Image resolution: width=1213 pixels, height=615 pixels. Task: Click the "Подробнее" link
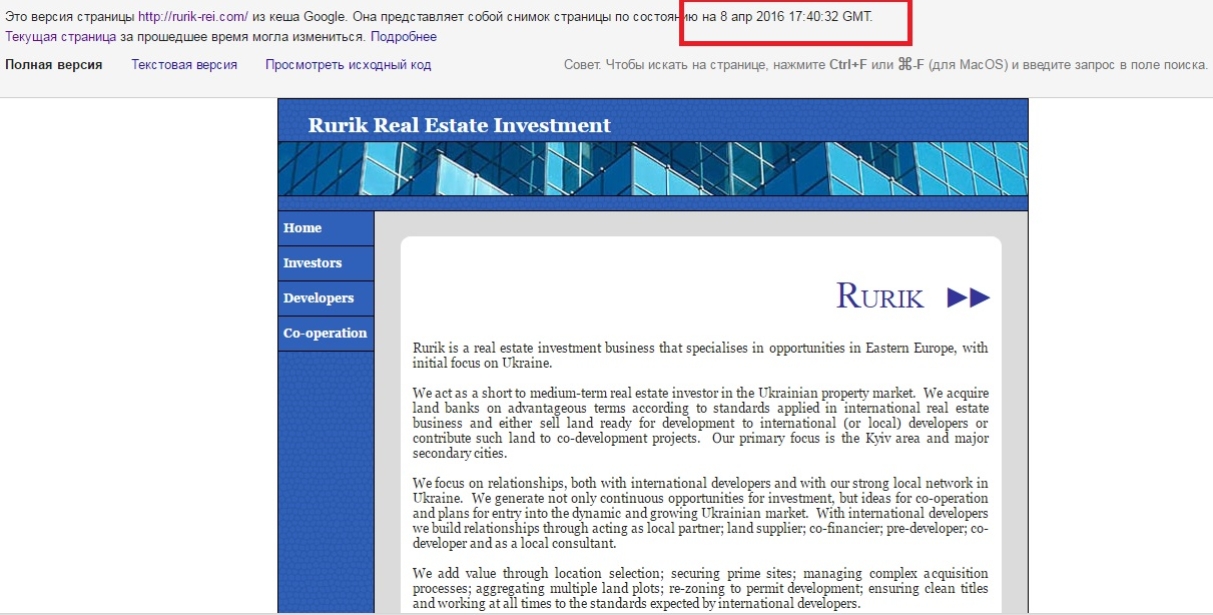pyautogui.click(x=403, y=37)
